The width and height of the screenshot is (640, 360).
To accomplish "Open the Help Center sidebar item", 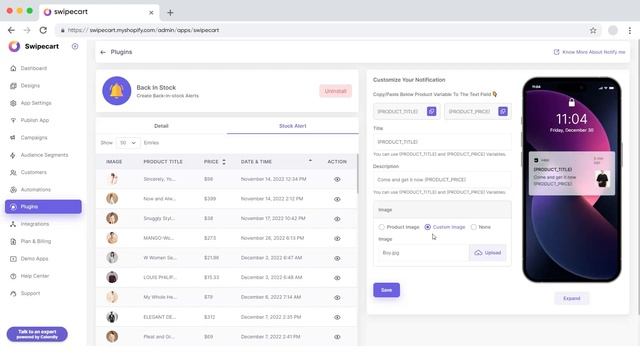I will pyautogui.click(x=30, y=276).
